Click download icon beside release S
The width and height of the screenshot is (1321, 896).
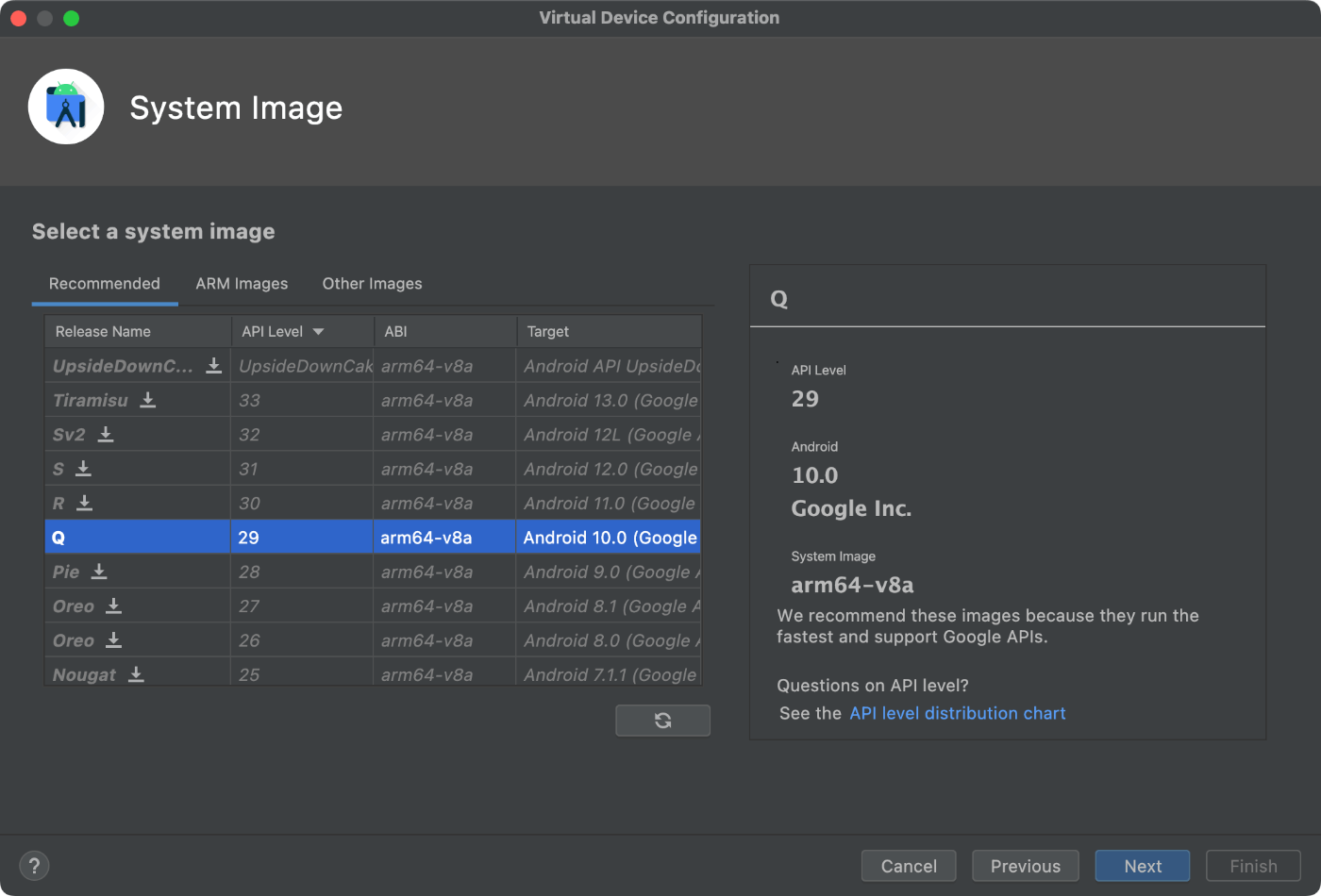(x=84, y=469)
